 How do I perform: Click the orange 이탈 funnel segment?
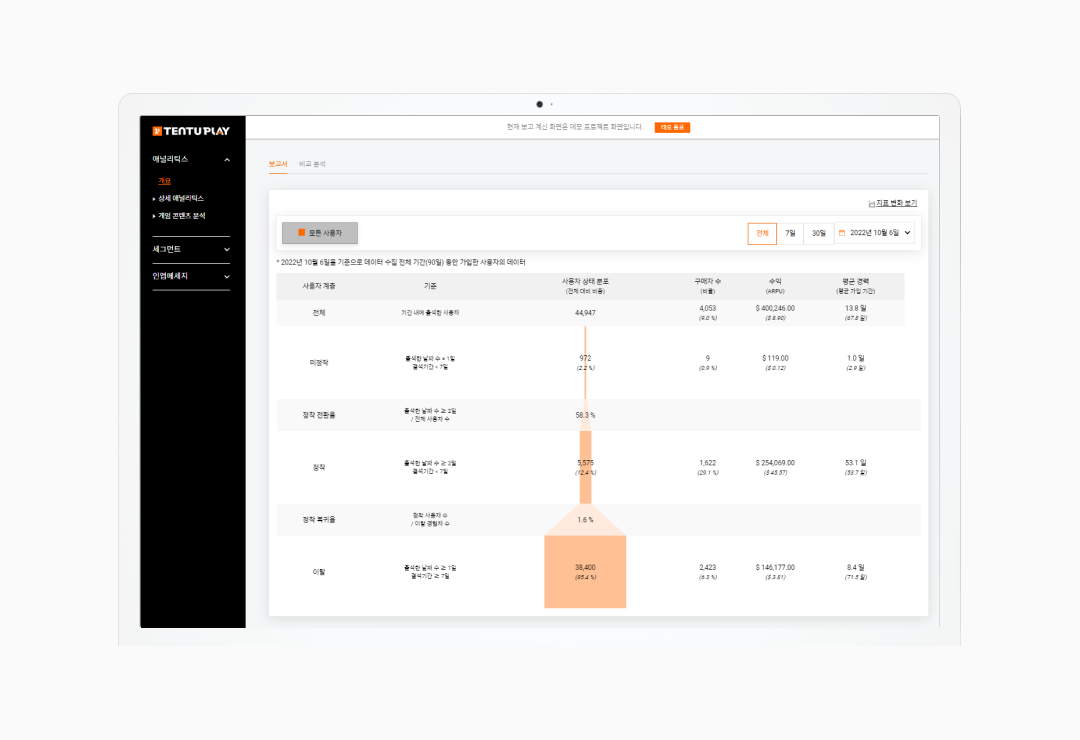coord(585,570)
